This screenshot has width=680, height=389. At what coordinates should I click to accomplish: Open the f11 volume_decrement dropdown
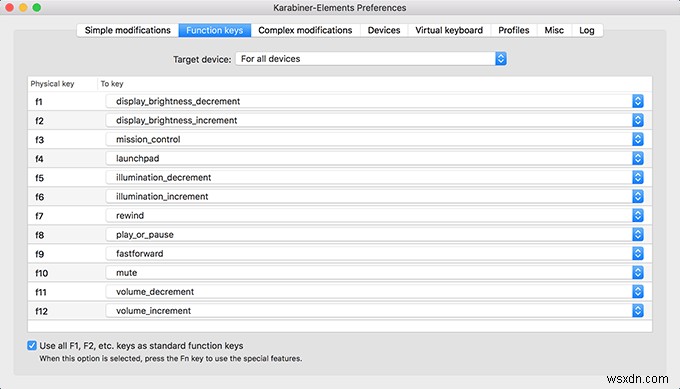[x=375, y=292]
